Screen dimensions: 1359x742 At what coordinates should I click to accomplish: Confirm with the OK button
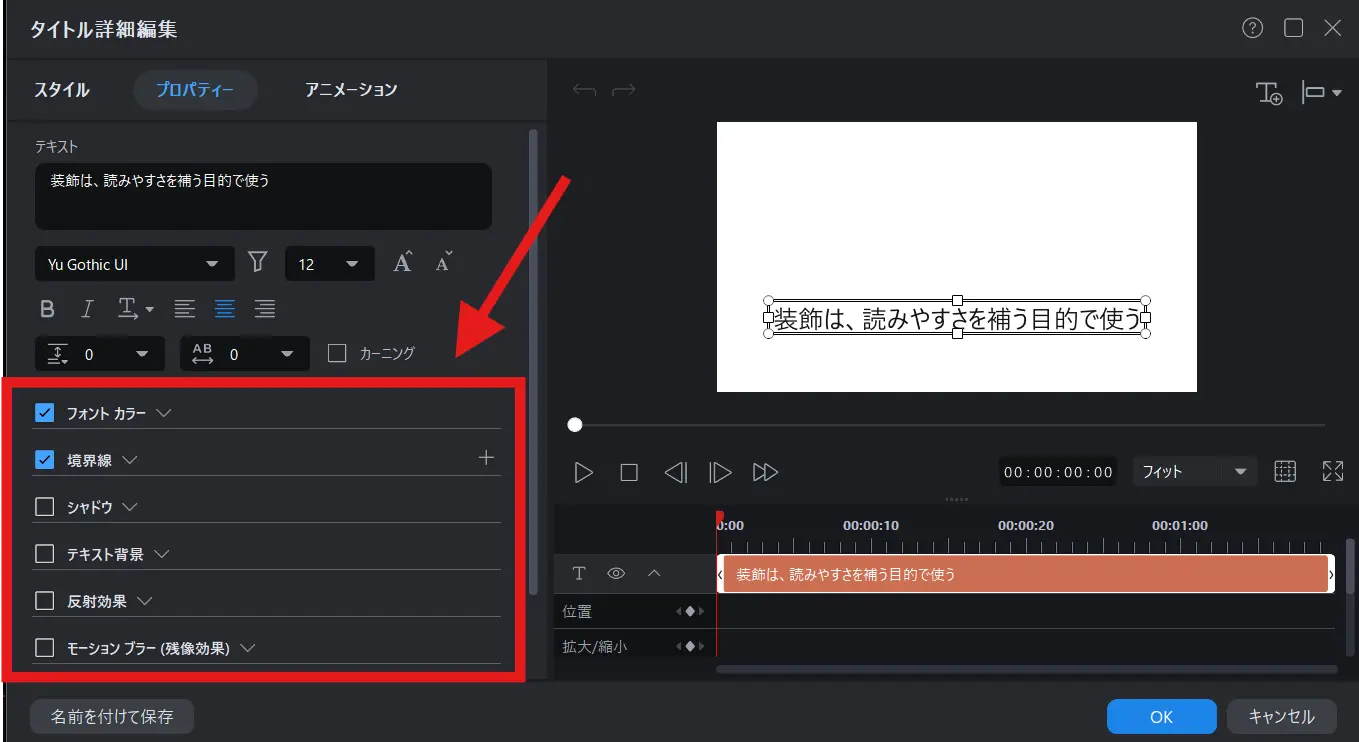(x=1161, y=717)
